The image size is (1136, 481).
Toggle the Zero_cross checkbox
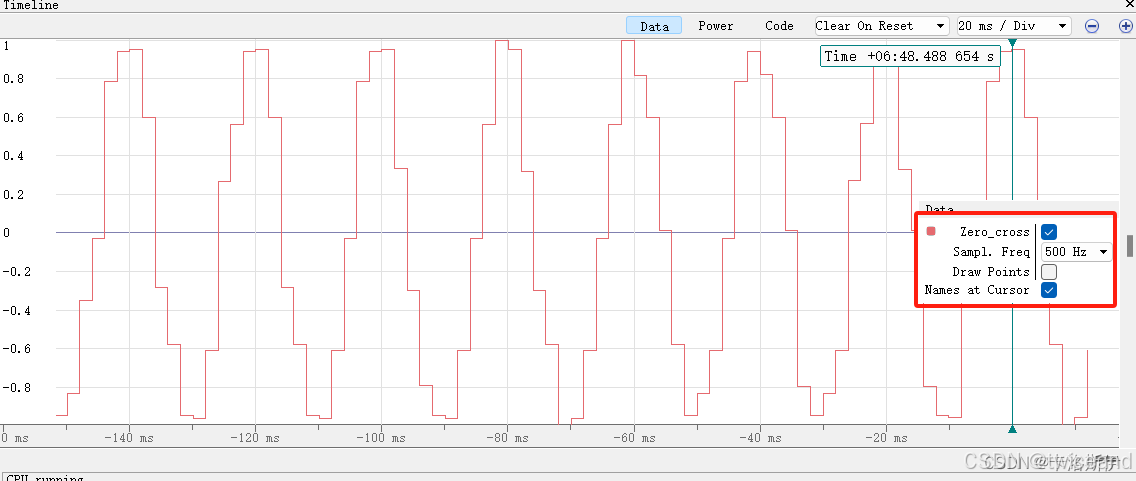point(1049,232)
